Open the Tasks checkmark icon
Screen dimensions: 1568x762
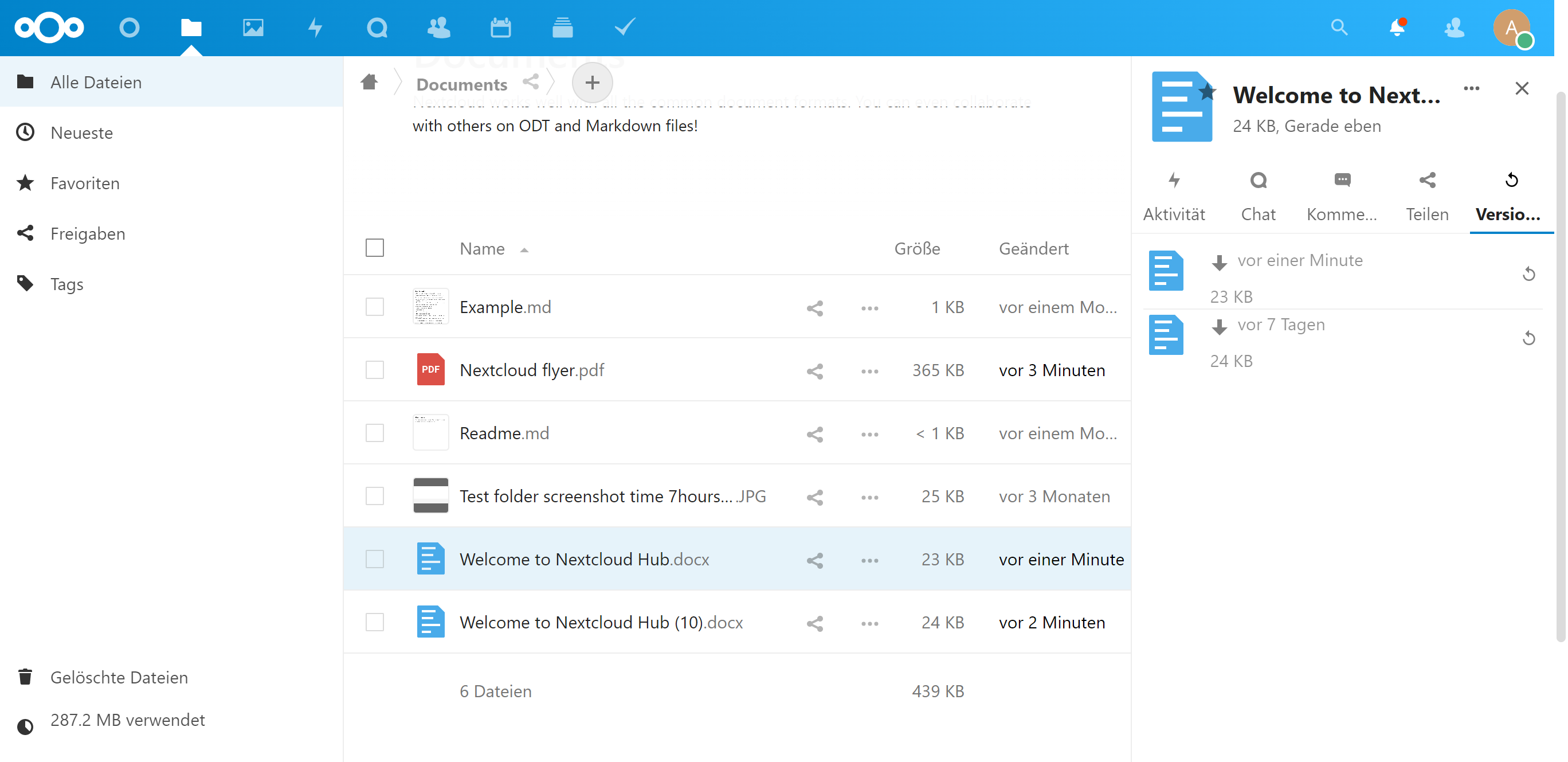coord(625,28)
